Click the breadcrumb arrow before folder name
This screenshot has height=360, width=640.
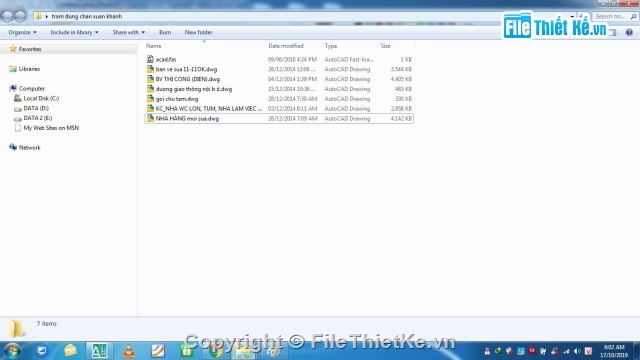tap(47, 16)
